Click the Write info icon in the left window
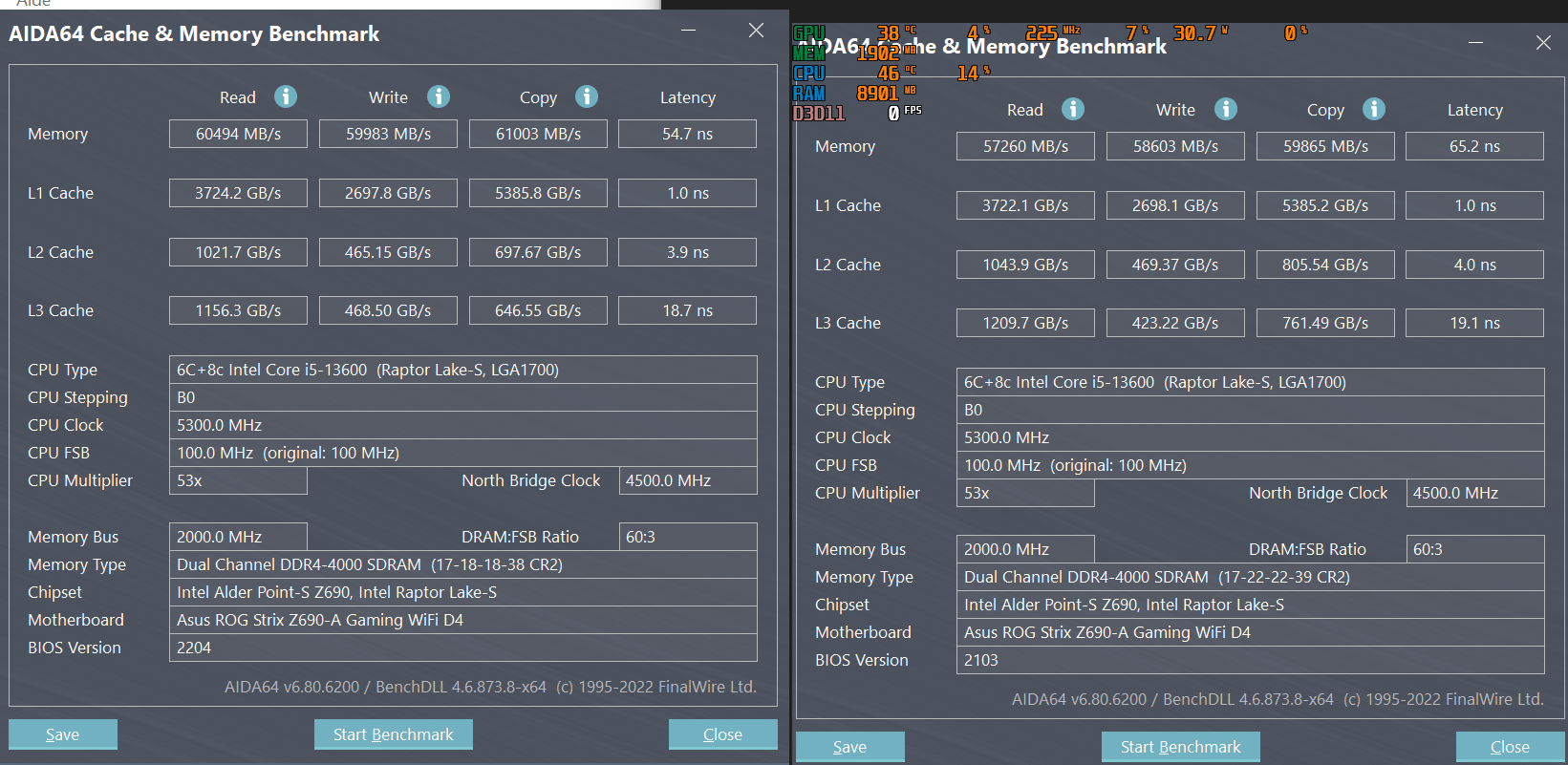 click(x=438, y=96)
